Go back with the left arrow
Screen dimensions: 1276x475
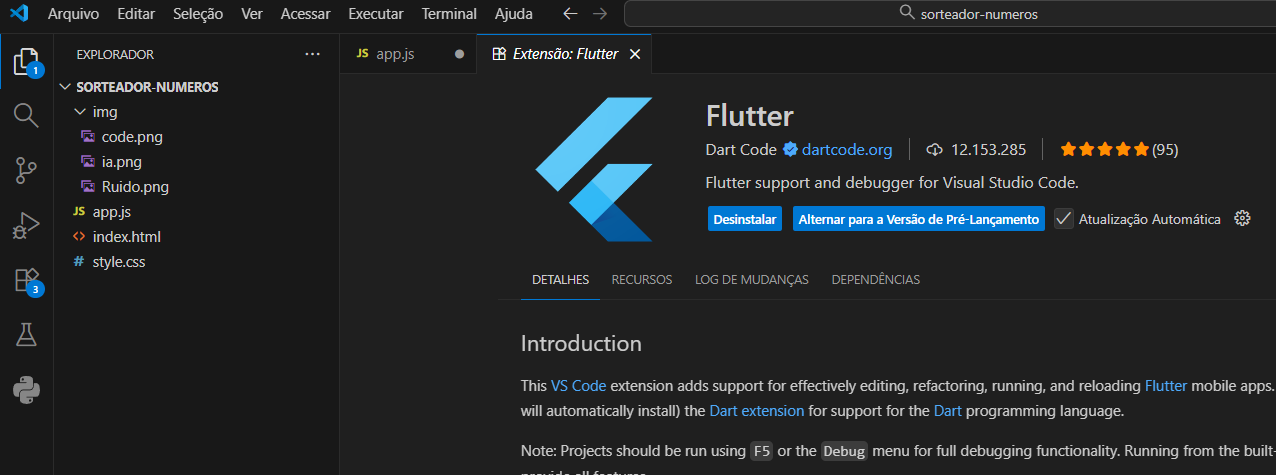click(570, 14)
